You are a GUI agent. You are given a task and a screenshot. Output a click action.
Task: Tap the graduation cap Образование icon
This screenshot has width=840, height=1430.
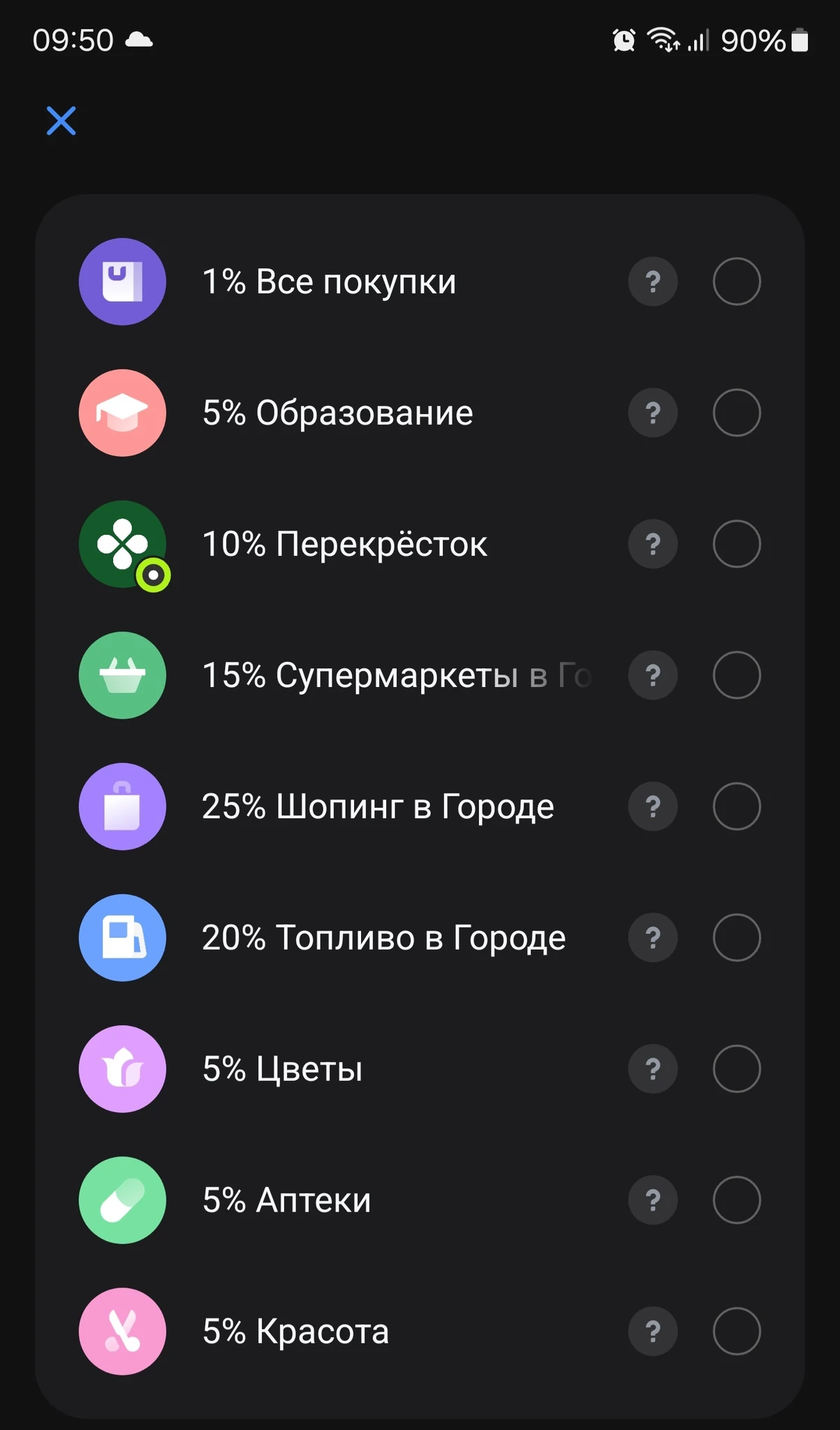click(x=122, y=413)
